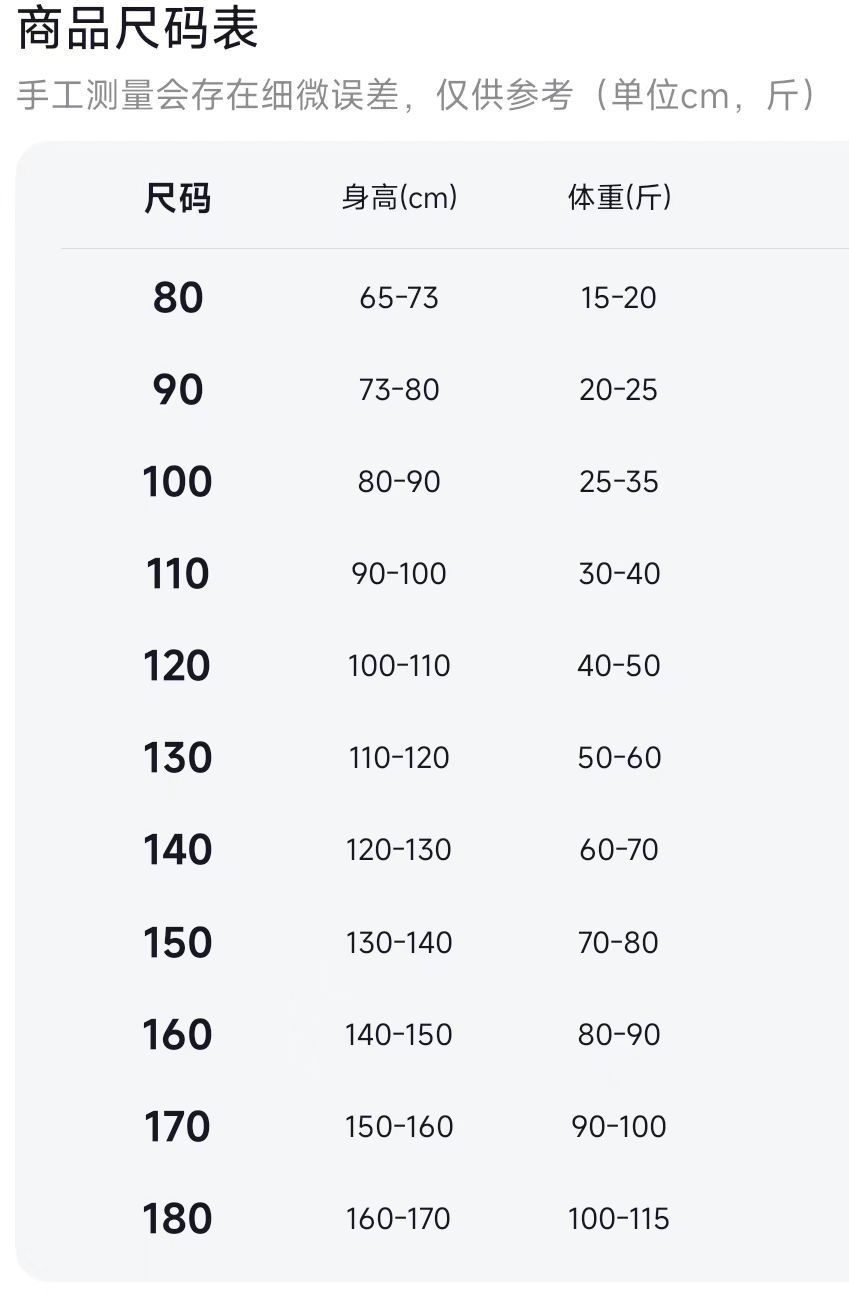Pick the size 160 row label
The image size is (849, 1292).
178,1035
